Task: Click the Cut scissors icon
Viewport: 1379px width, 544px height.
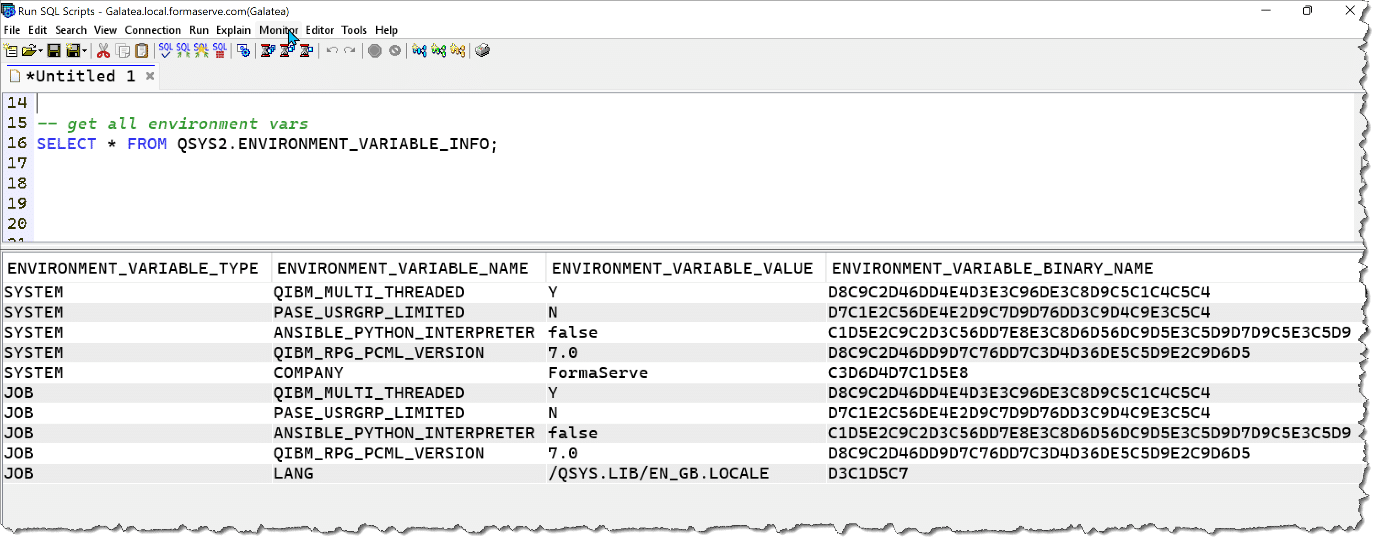Action: [x=103, y=51]
